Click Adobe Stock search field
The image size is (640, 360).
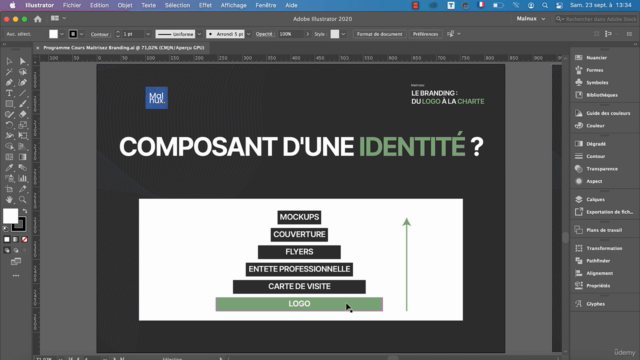596,19
